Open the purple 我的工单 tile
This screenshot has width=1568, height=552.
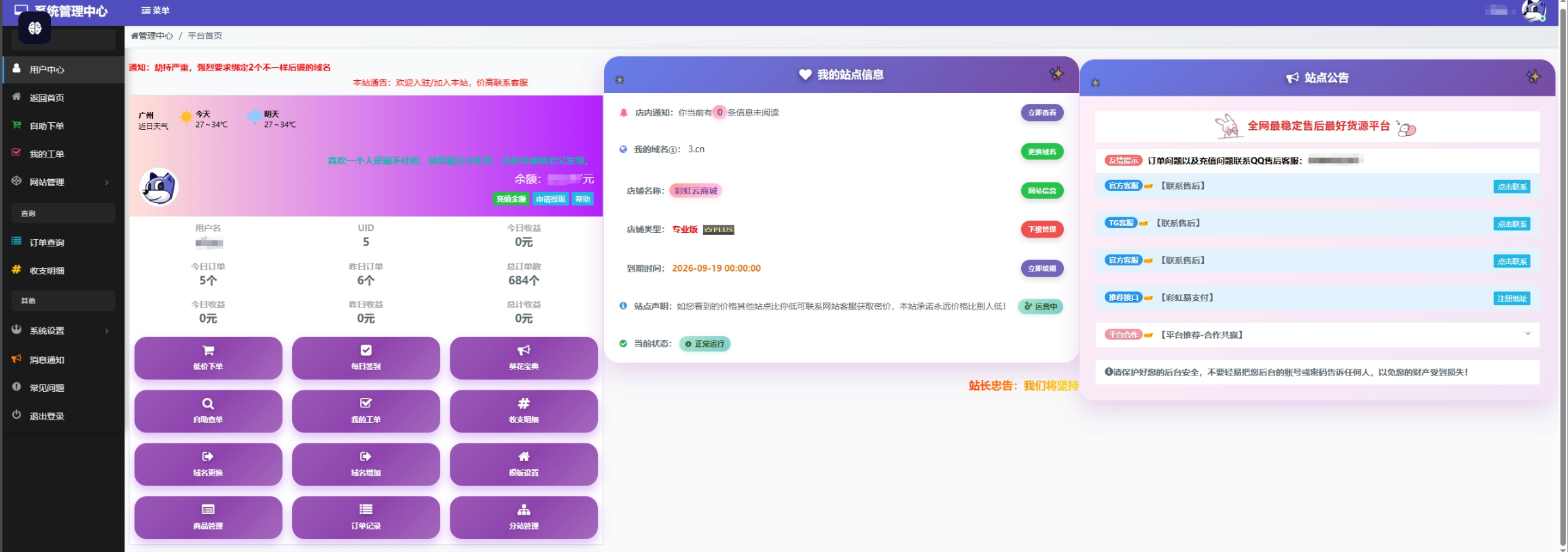366,411
